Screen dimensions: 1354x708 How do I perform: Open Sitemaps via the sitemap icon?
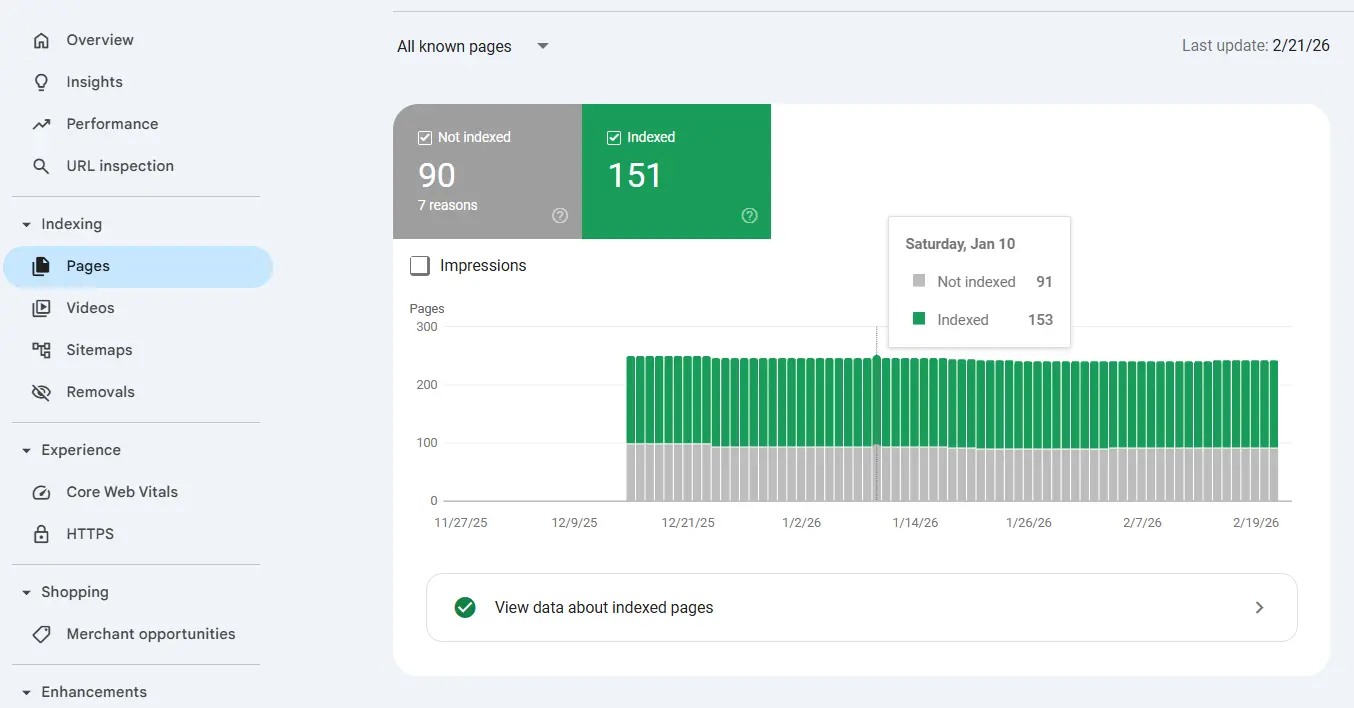tap(40, 349)
